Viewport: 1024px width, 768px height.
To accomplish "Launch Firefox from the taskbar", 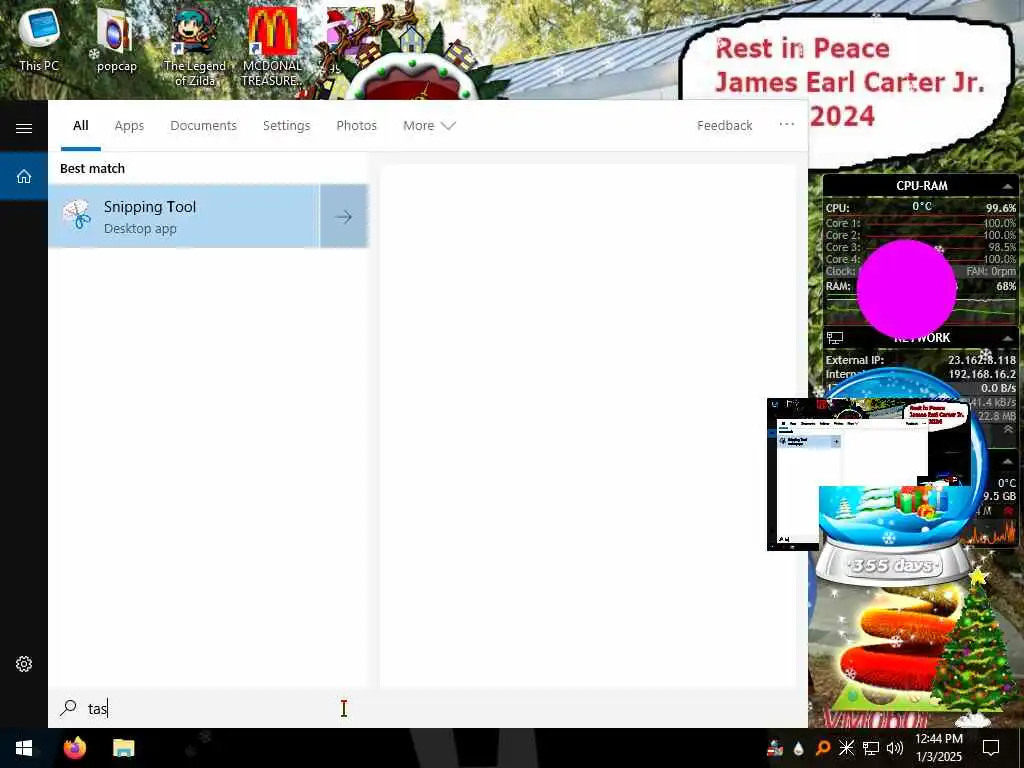I will [x=74, y=748].
